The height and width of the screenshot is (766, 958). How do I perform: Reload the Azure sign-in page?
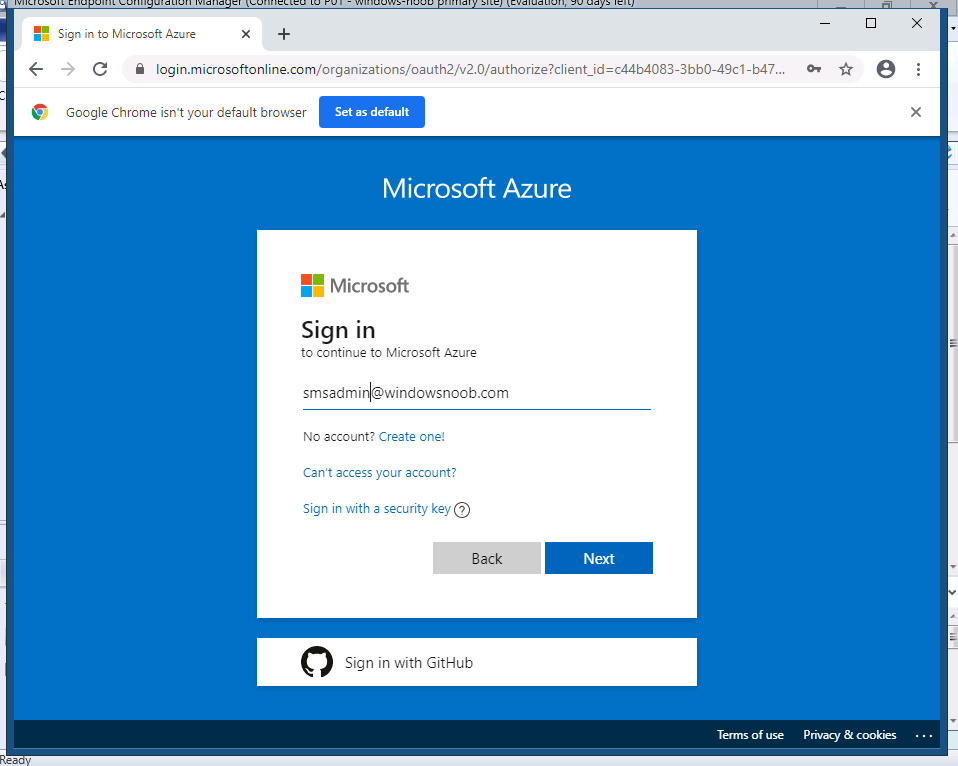(x=100, y=69)
